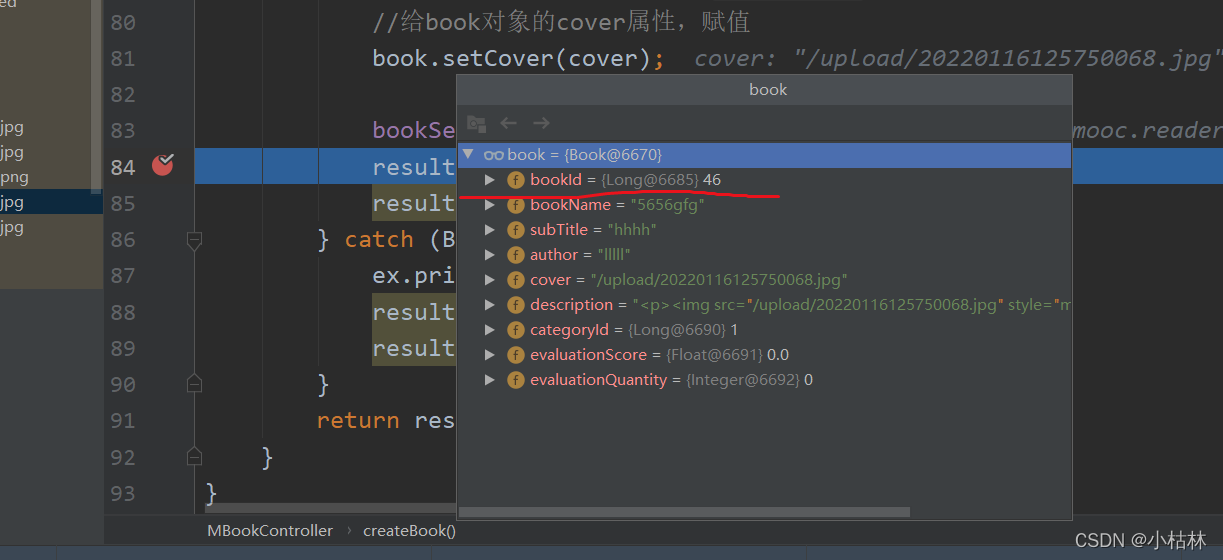This screenshot has height=560, width=1223.
Task: Click the back arrow in book popup
Action: [x=508, y=123]
